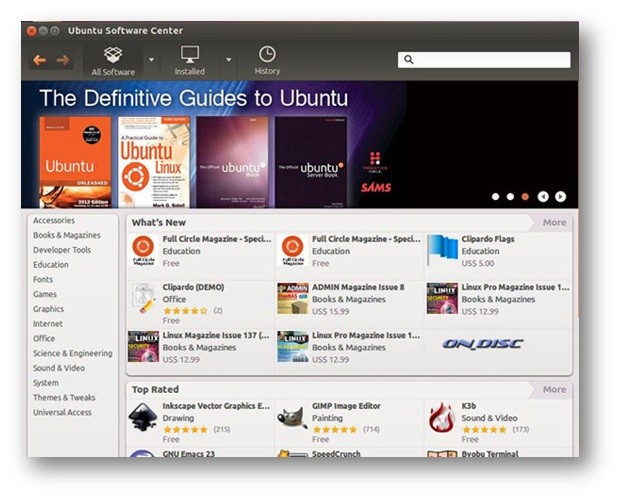Open the History view

point(267,60)
